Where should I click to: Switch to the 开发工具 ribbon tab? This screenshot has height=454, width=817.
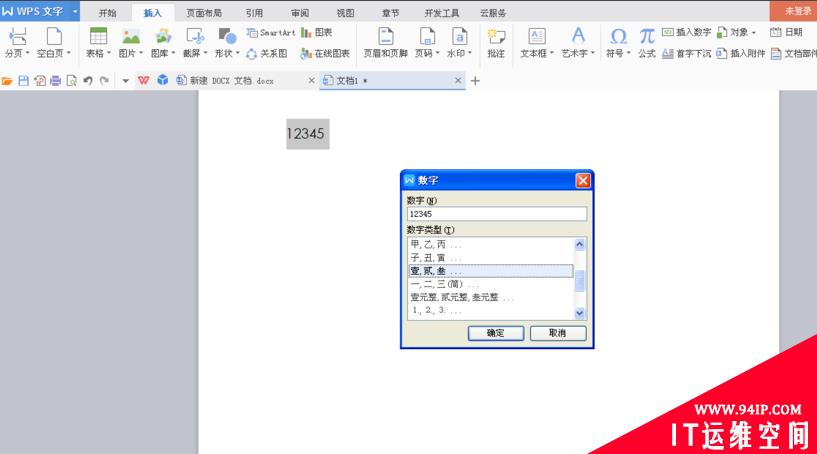tap(442, 13)
